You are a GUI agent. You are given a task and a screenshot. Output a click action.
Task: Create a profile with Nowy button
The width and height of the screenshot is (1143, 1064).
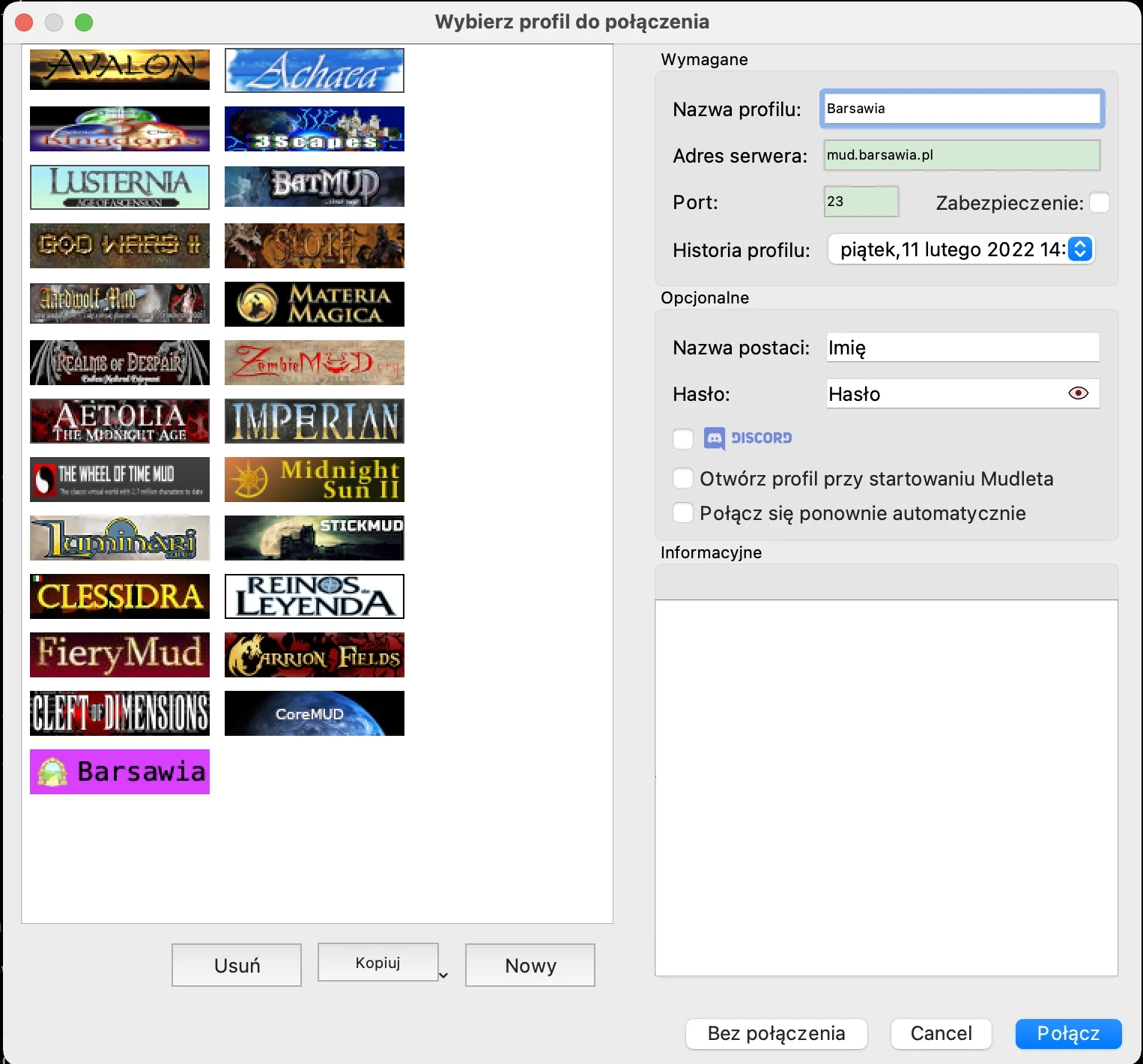pos(530,965)
